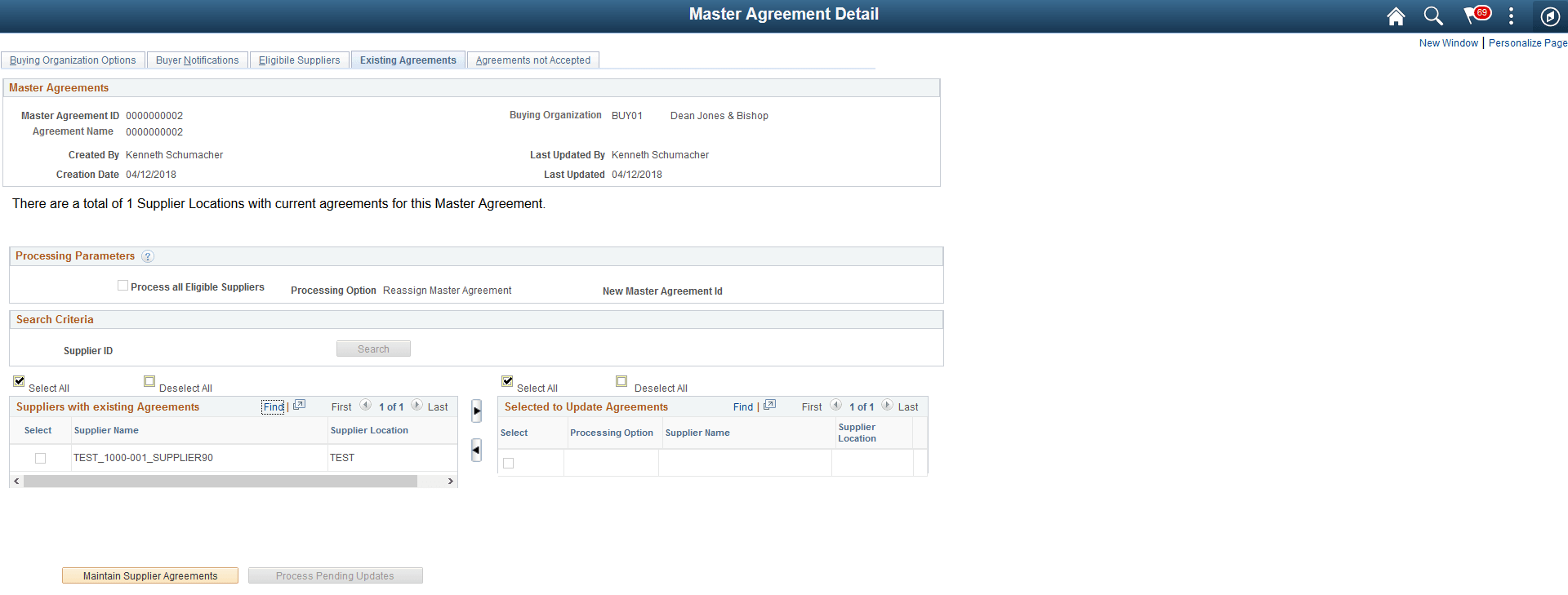
Task: Sort by Supplier Name in Selected to Update grid
Action: pos(697,433)
